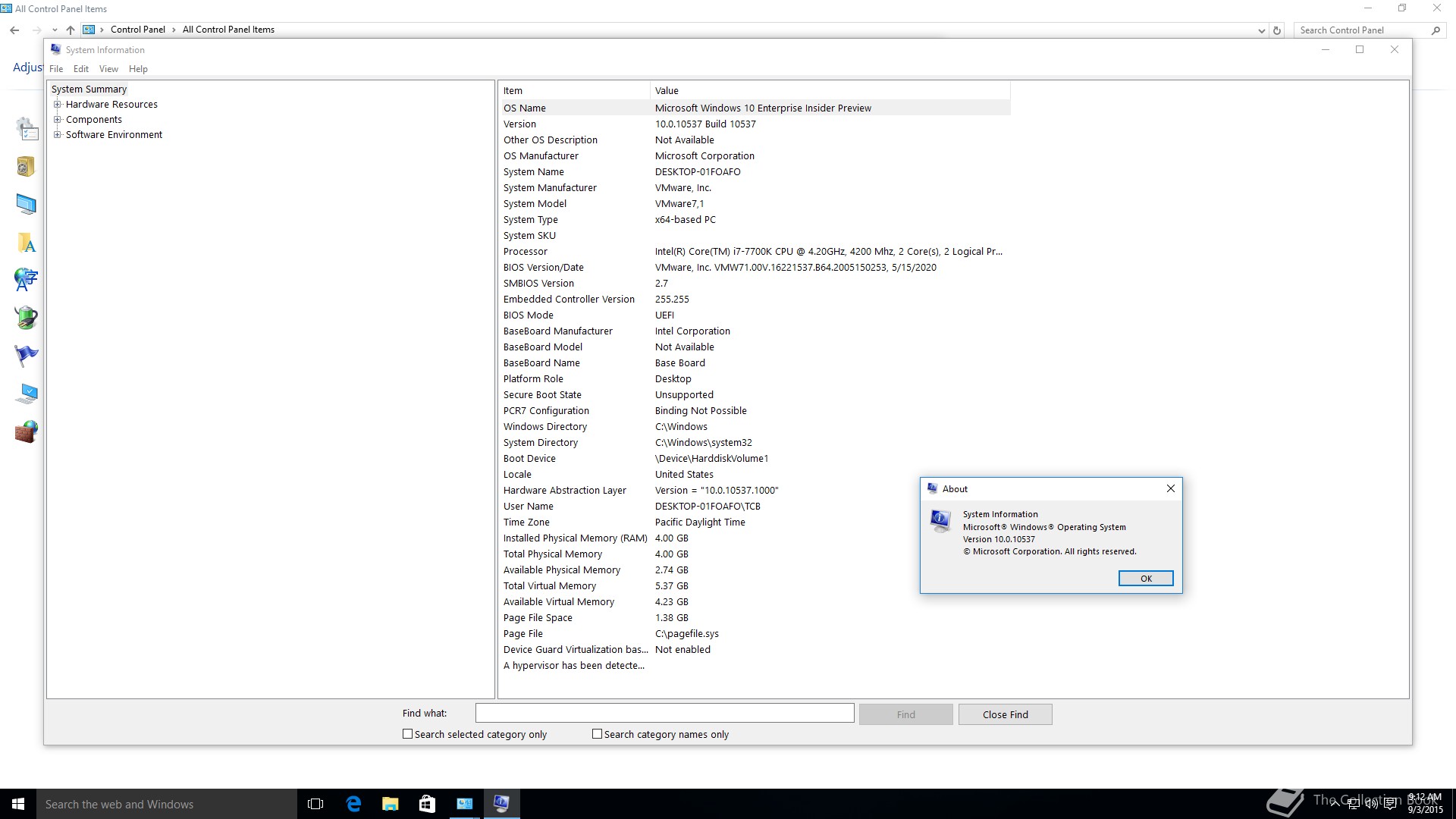Select the Page File Space row
The image size is (1456, 819).
(x=755, y=618)
